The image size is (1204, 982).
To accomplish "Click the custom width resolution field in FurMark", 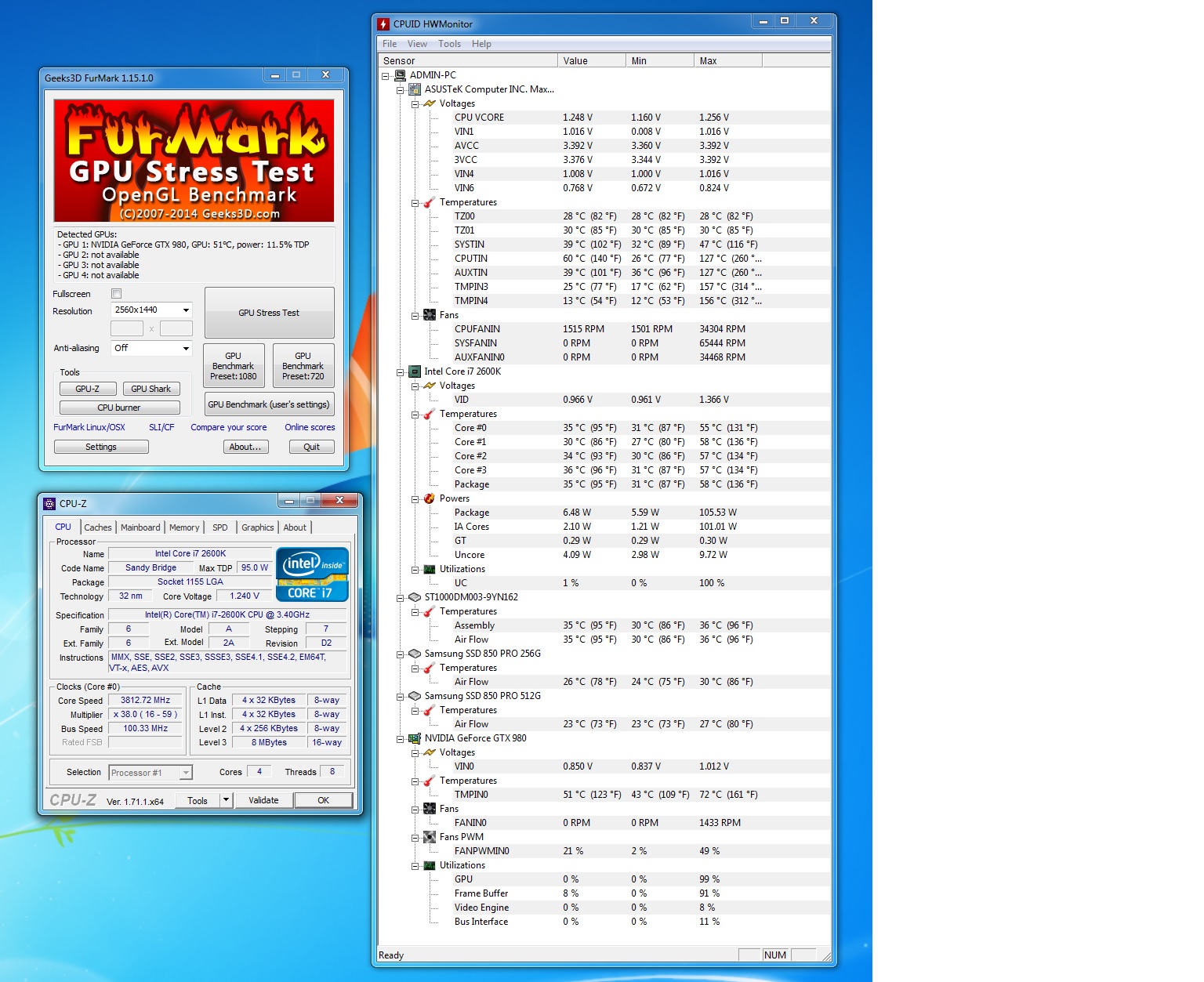I will 127,328.
